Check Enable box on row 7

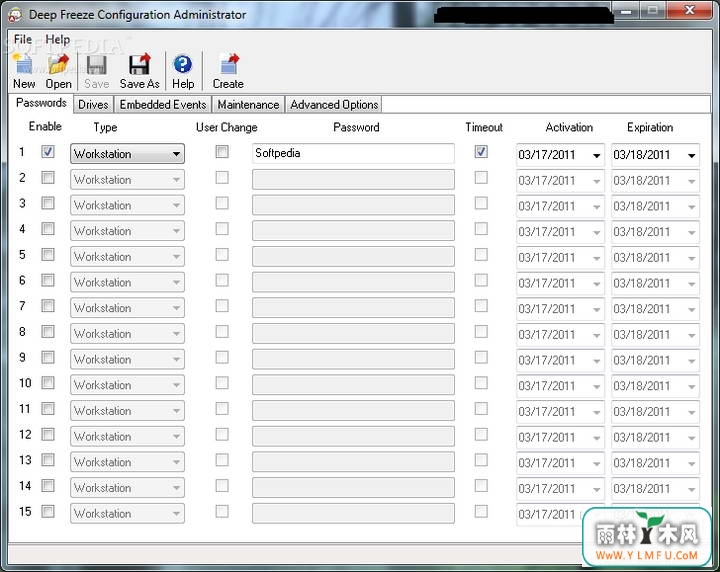pyautogui.click(x=48, y=306)
